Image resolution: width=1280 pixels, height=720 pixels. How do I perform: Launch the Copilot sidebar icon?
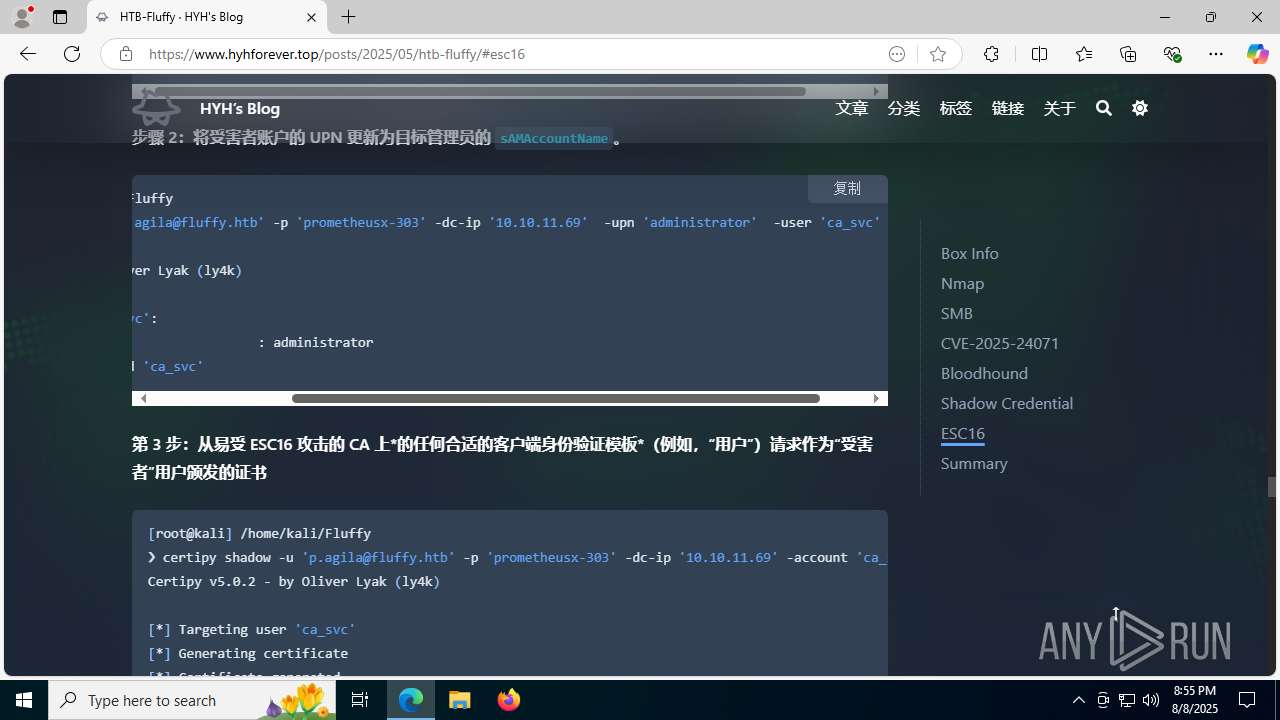1257,54
